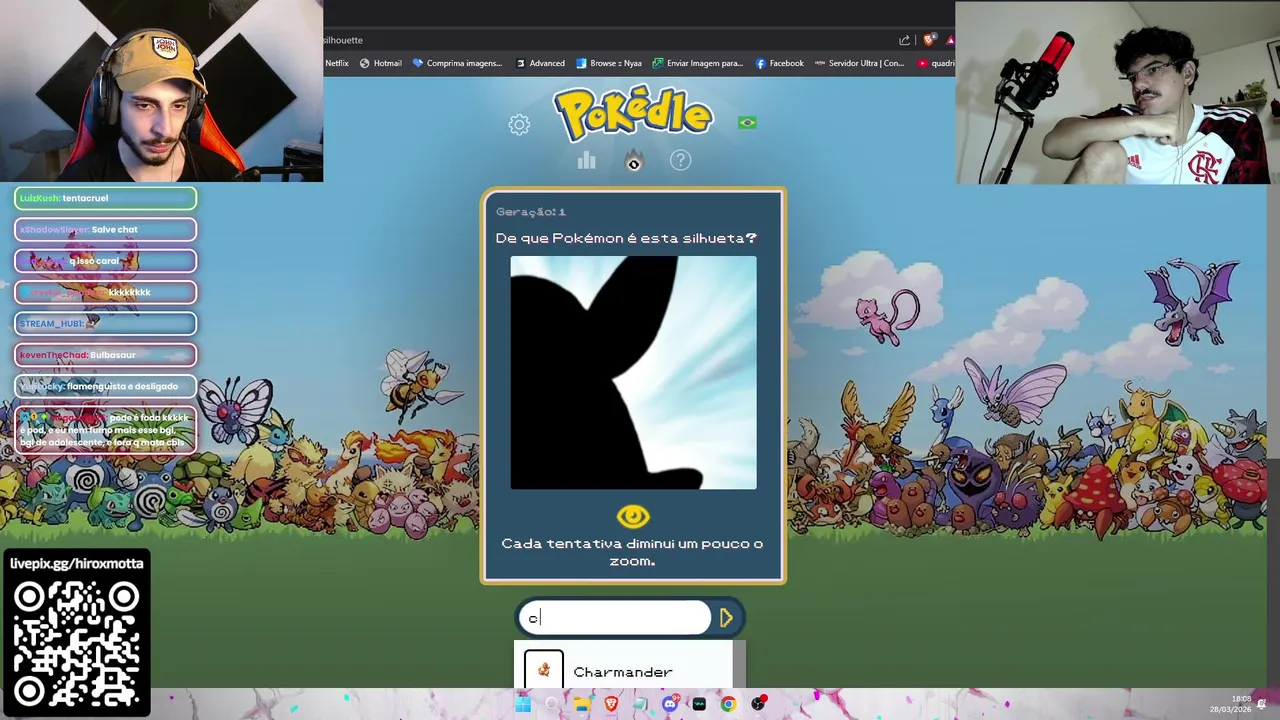Submit guess with yellow arrow button
Image resolution: width=1280 pixels, height=720 pixels.
point(727,618)
